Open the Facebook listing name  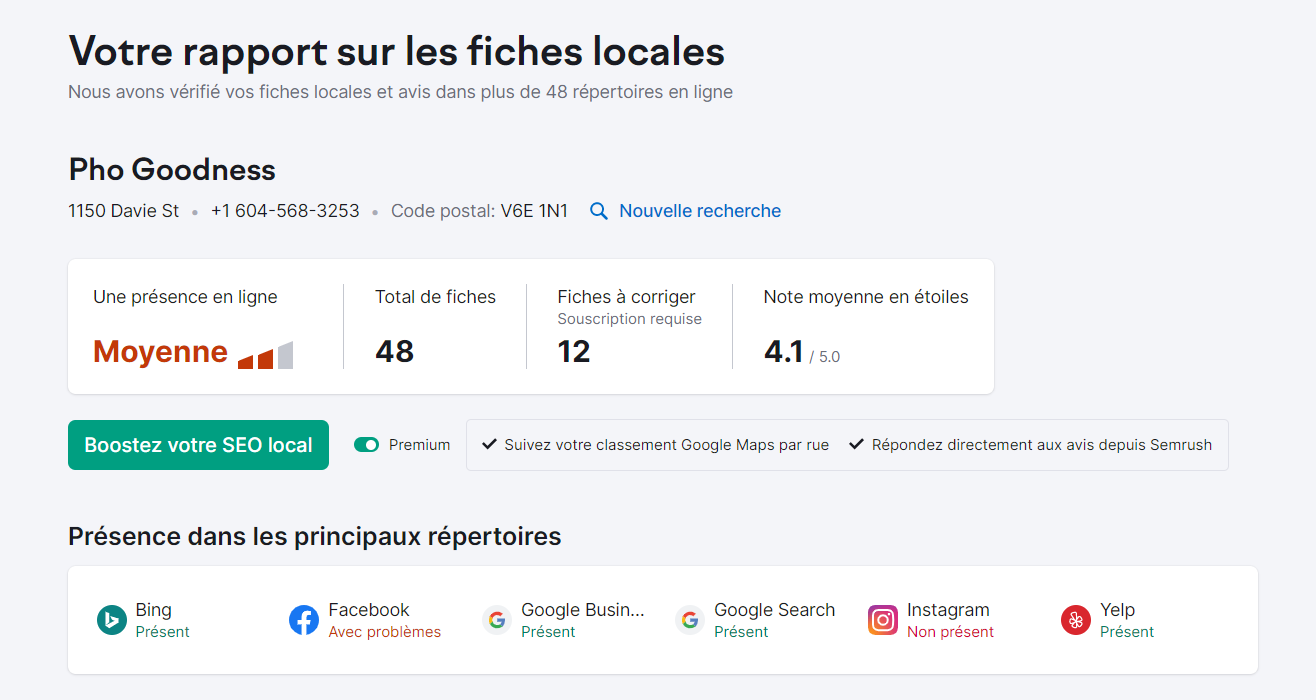click(x=369, y=610)
